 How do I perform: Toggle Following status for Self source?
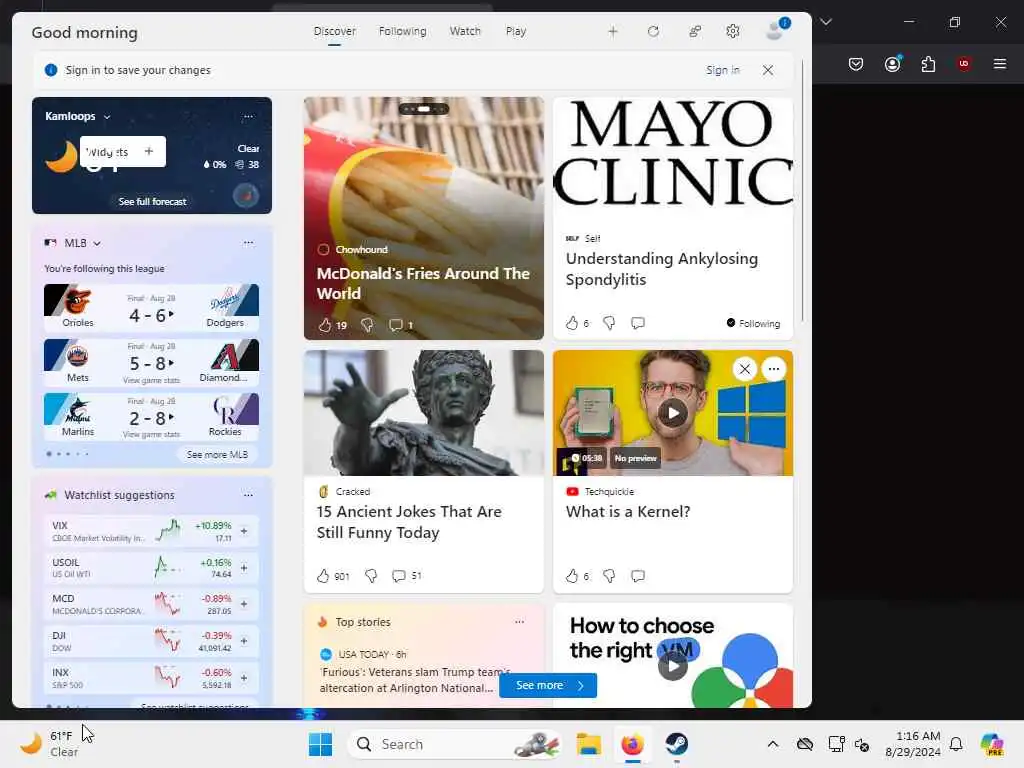tap(753, 323)
